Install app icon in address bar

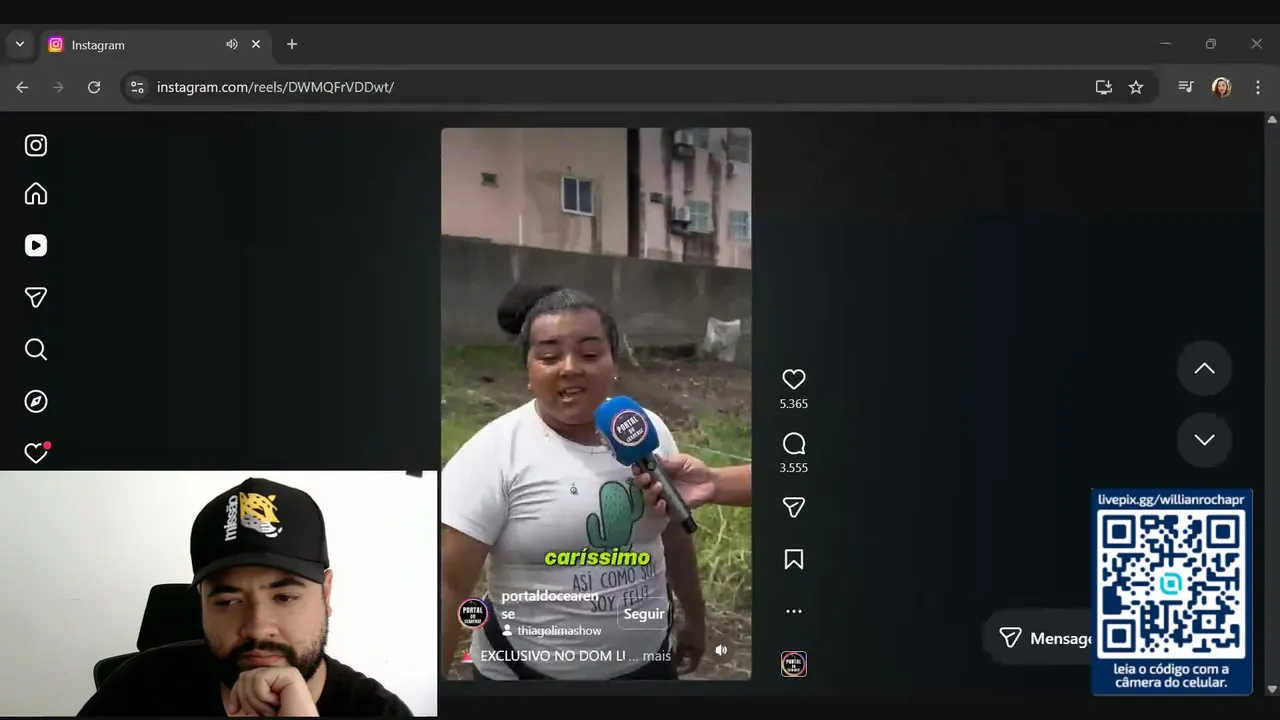1104,87
